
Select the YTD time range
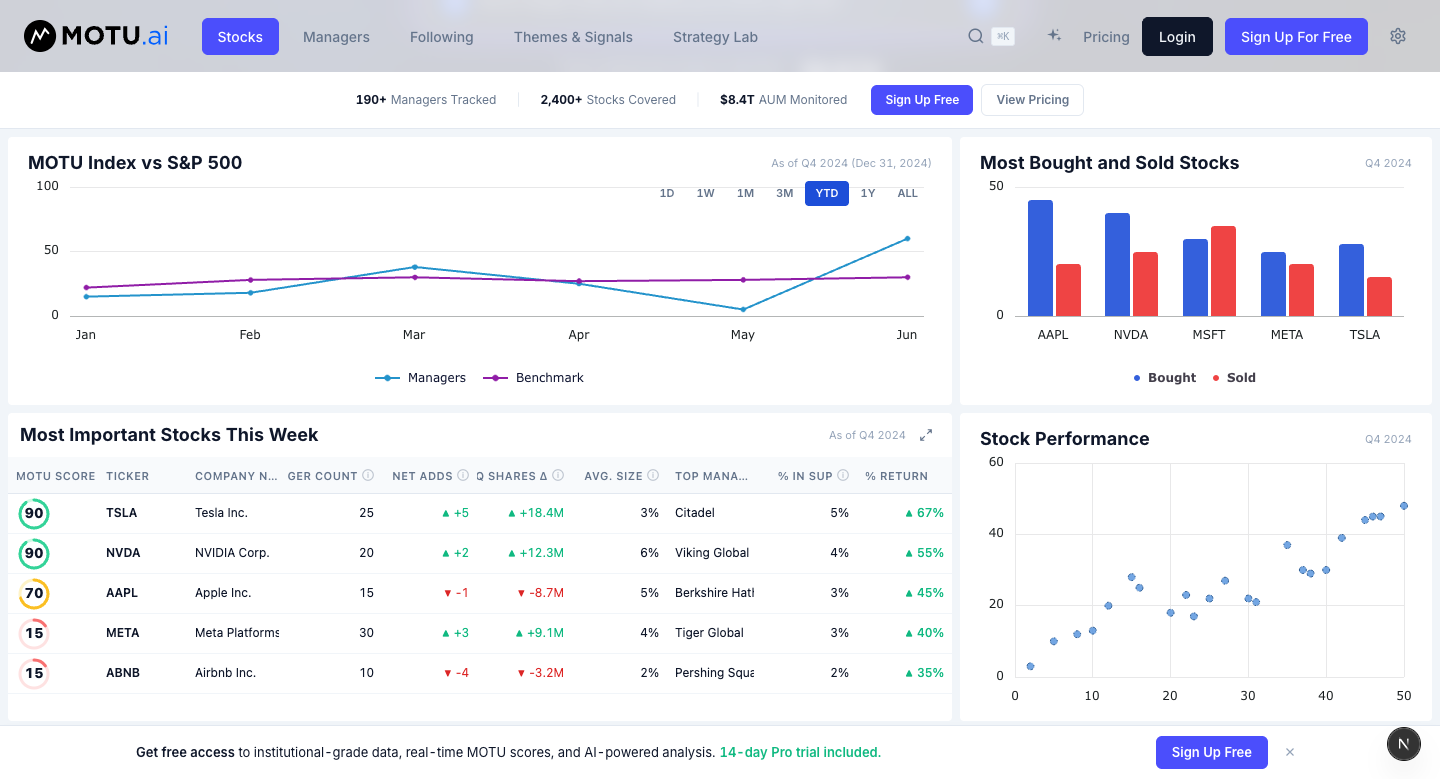[827, 193]
